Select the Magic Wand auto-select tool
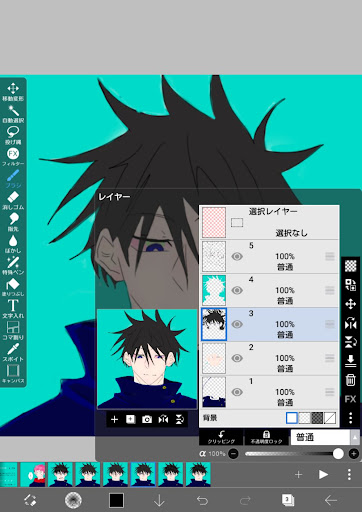 coord(13,114)
